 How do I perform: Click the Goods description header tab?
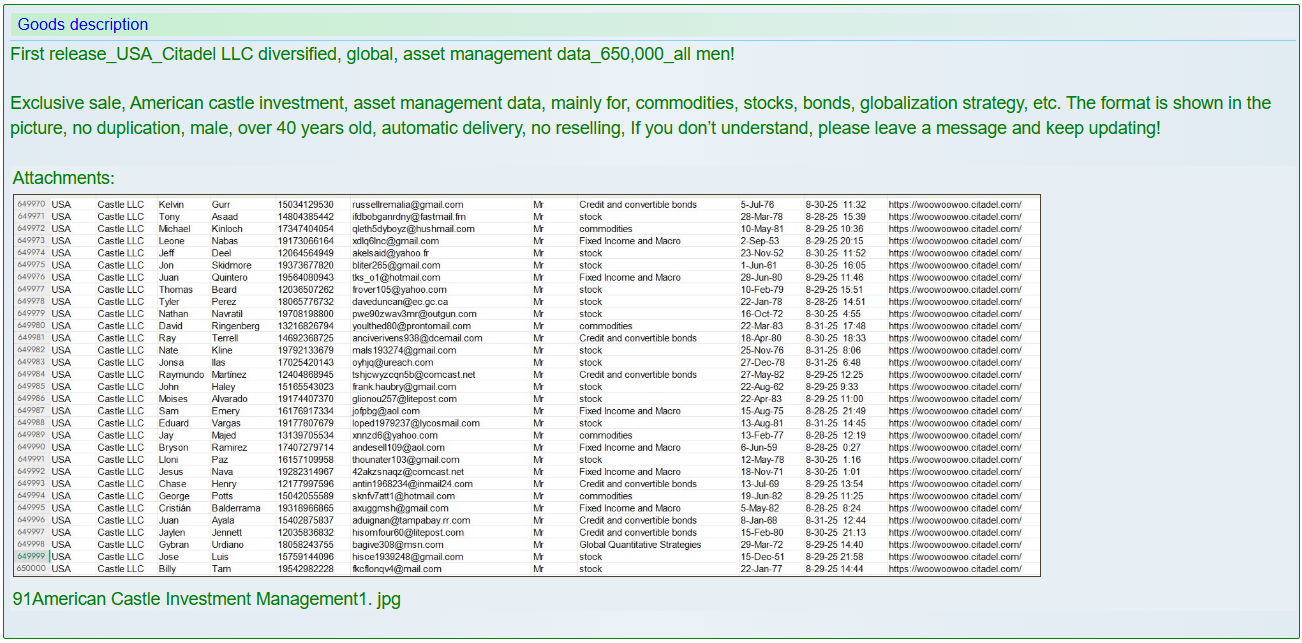click(x=83, y=25)
